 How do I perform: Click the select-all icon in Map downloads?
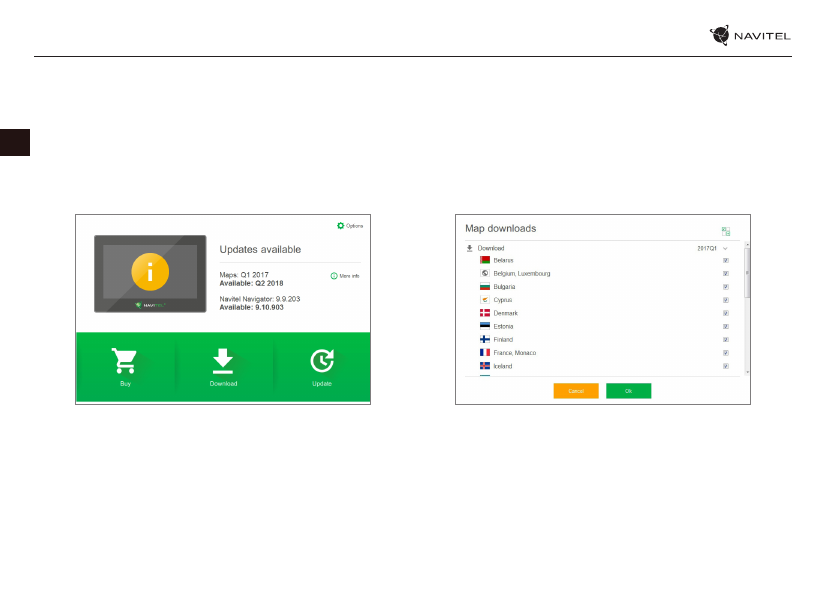(x=726, y=231)
